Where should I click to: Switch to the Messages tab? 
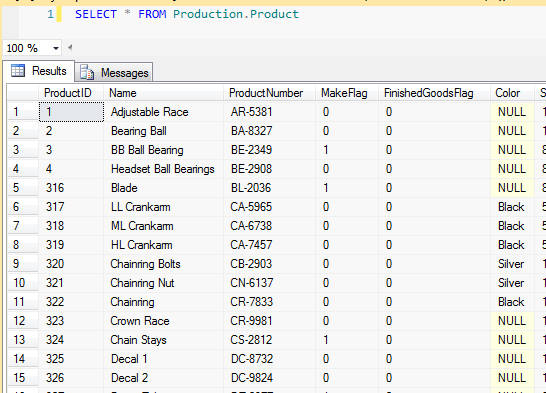coord(114,72)
